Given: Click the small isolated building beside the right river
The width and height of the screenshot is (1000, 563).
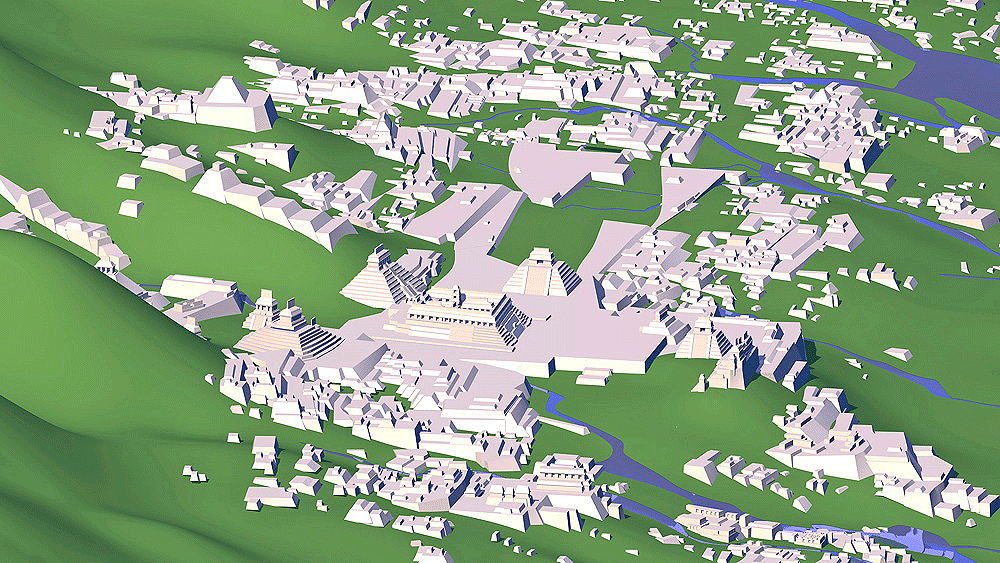Looking at the screenshot, I should (x=898, y=354).
